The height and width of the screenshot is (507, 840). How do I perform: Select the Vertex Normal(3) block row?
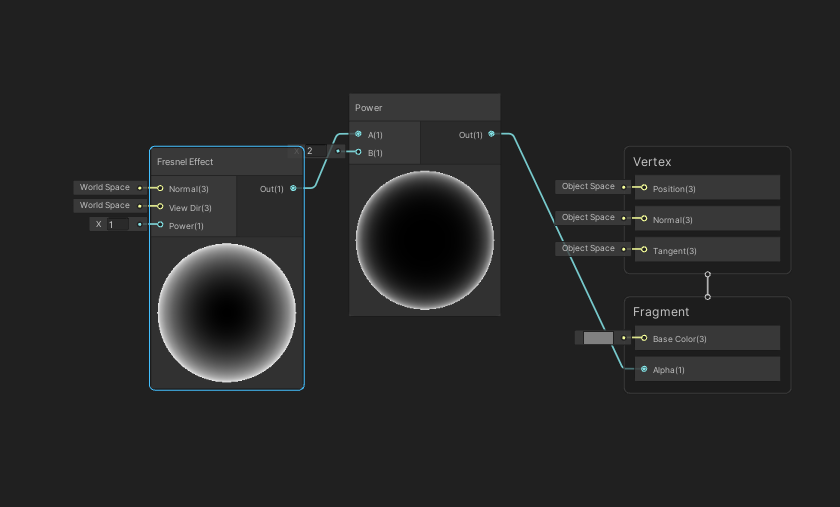(x=707, y=219)
